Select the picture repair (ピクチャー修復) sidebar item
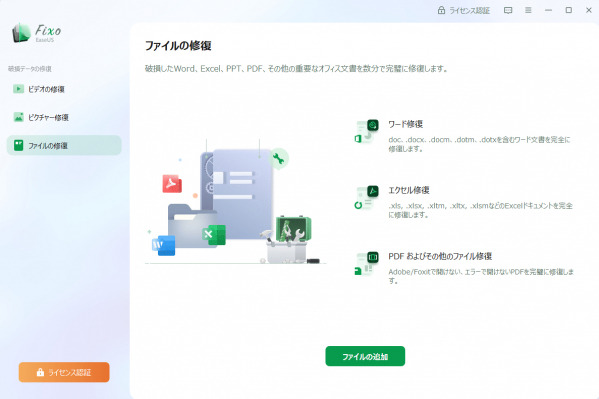The image size is (599, 399). pyautogui.click(x=64, y=117)
